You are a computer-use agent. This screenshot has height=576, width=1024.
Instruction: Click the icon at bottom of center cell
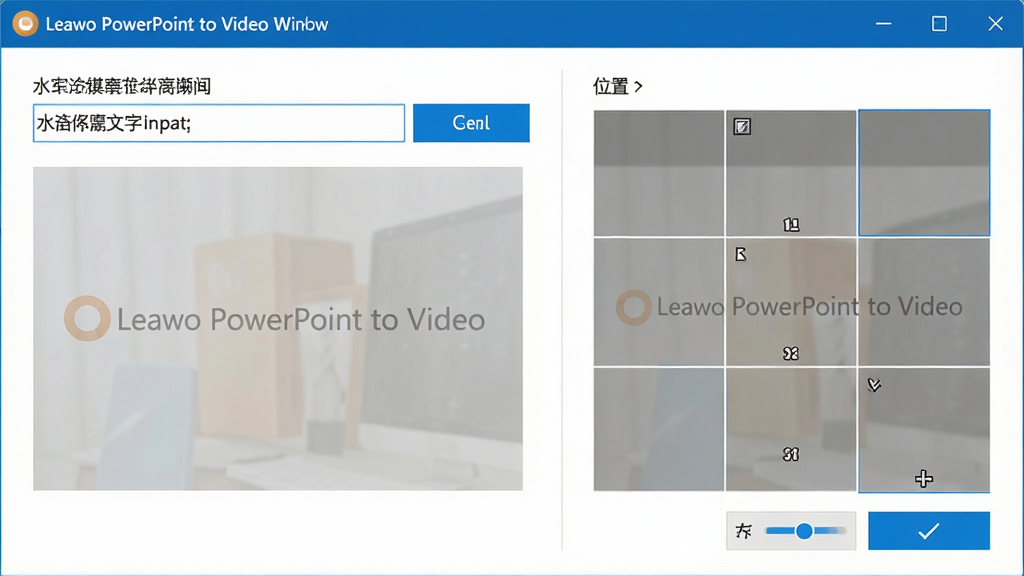click(x=791, y=353)
